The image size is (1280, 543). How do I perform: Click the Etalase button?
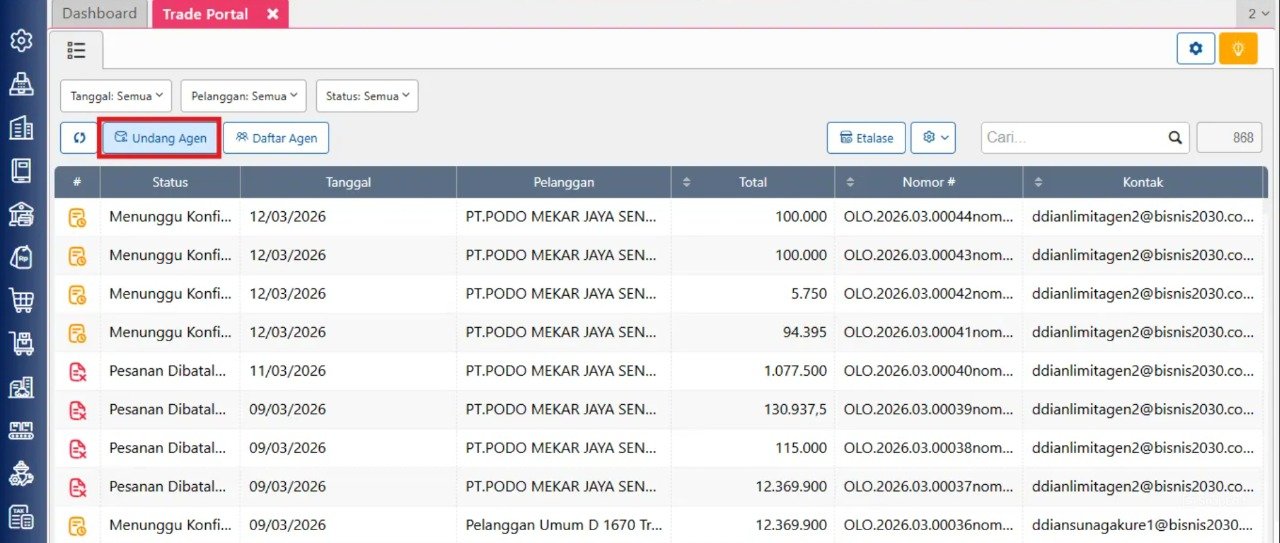[x=866, y=138]
